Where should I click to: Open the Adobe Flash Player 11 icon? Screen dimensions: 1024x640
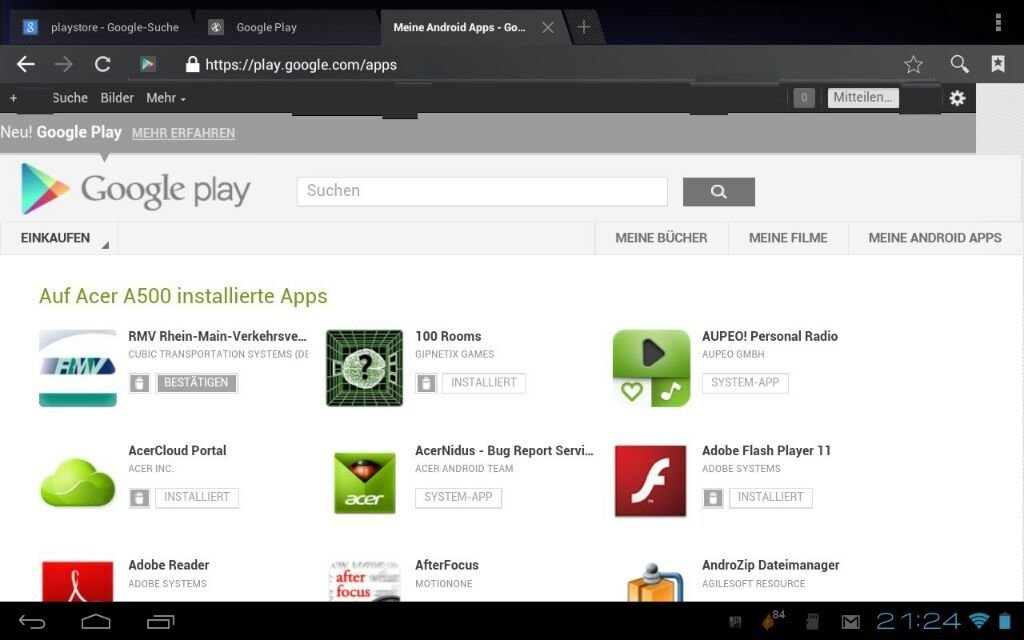650,481
